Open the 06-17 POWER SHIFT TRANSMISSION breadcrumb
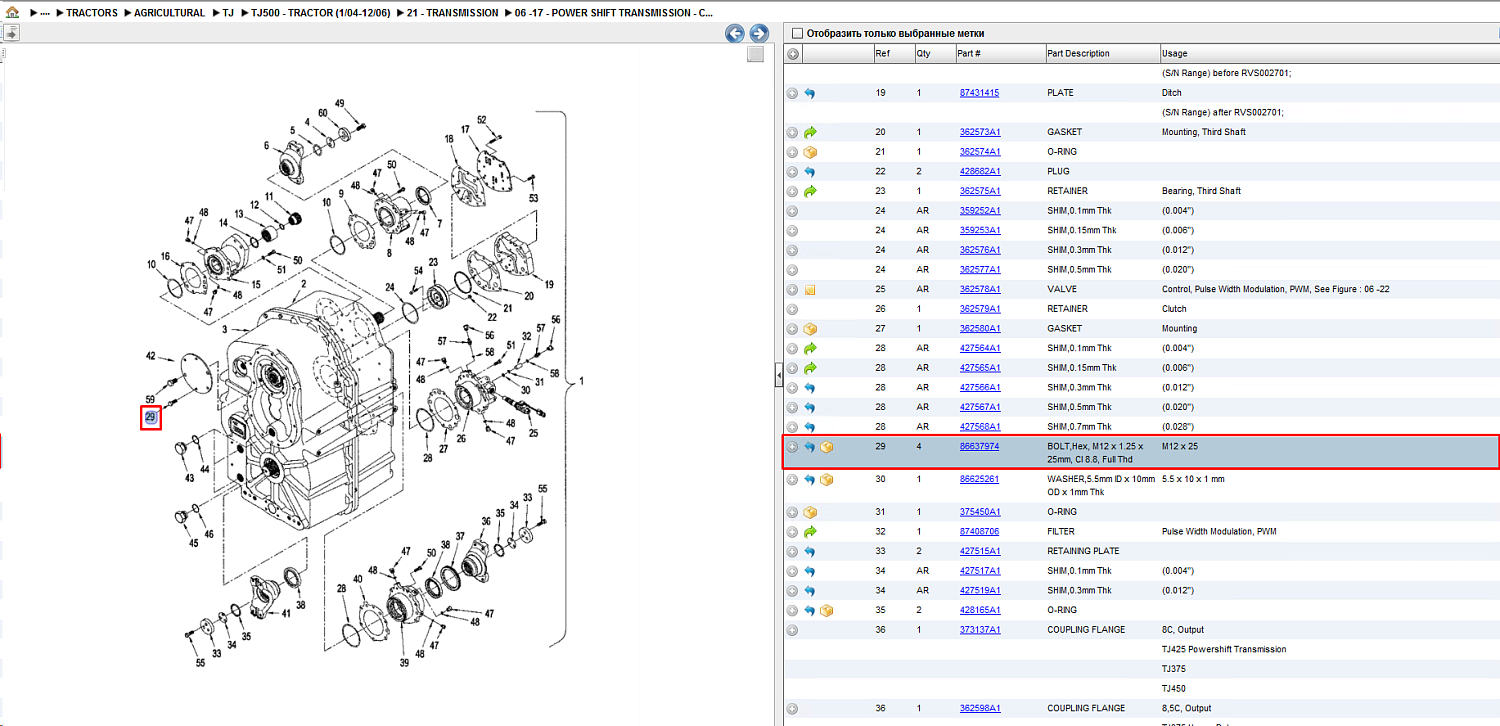This screenshot has height=726, width=1500. [614, 13]
